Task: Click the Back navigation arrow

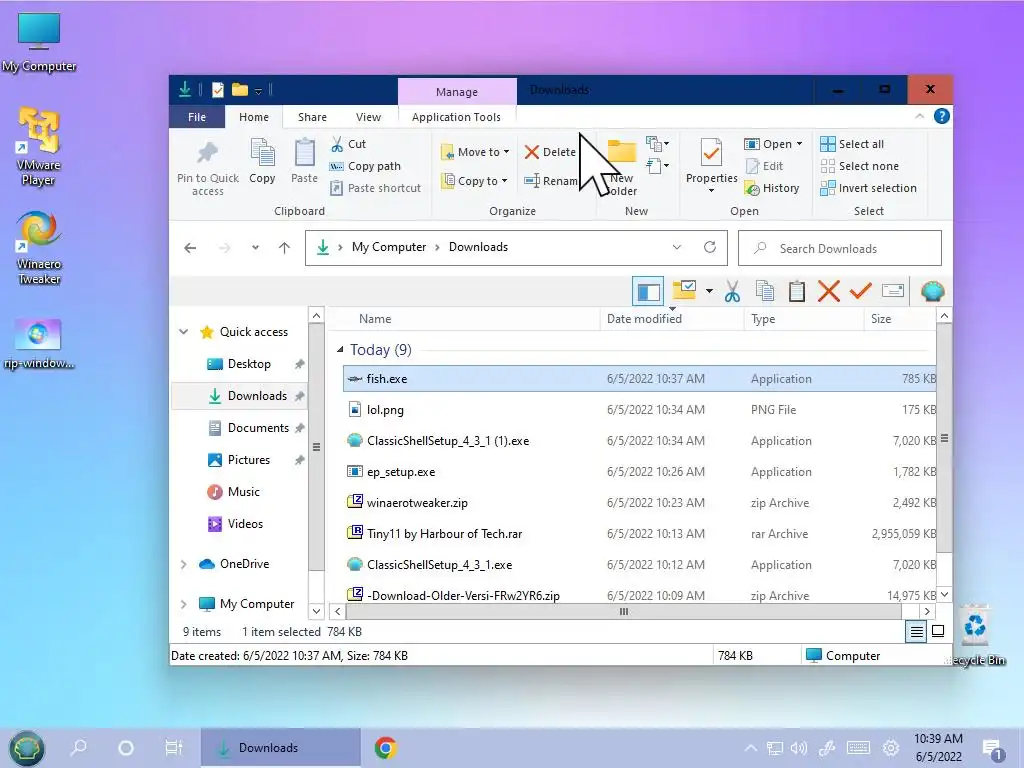Action: (190, 248)
